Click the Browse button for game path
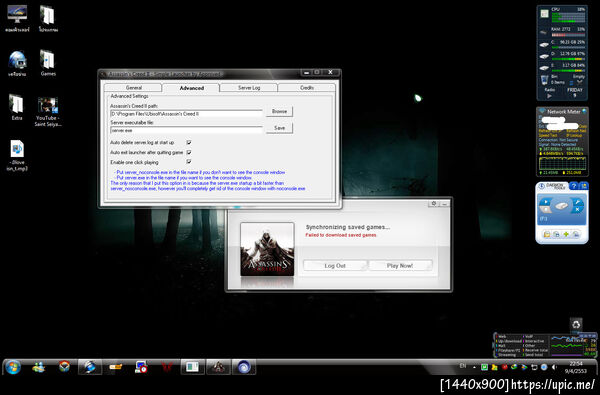Viewport: 600px width, 395px height. (279, 111)
